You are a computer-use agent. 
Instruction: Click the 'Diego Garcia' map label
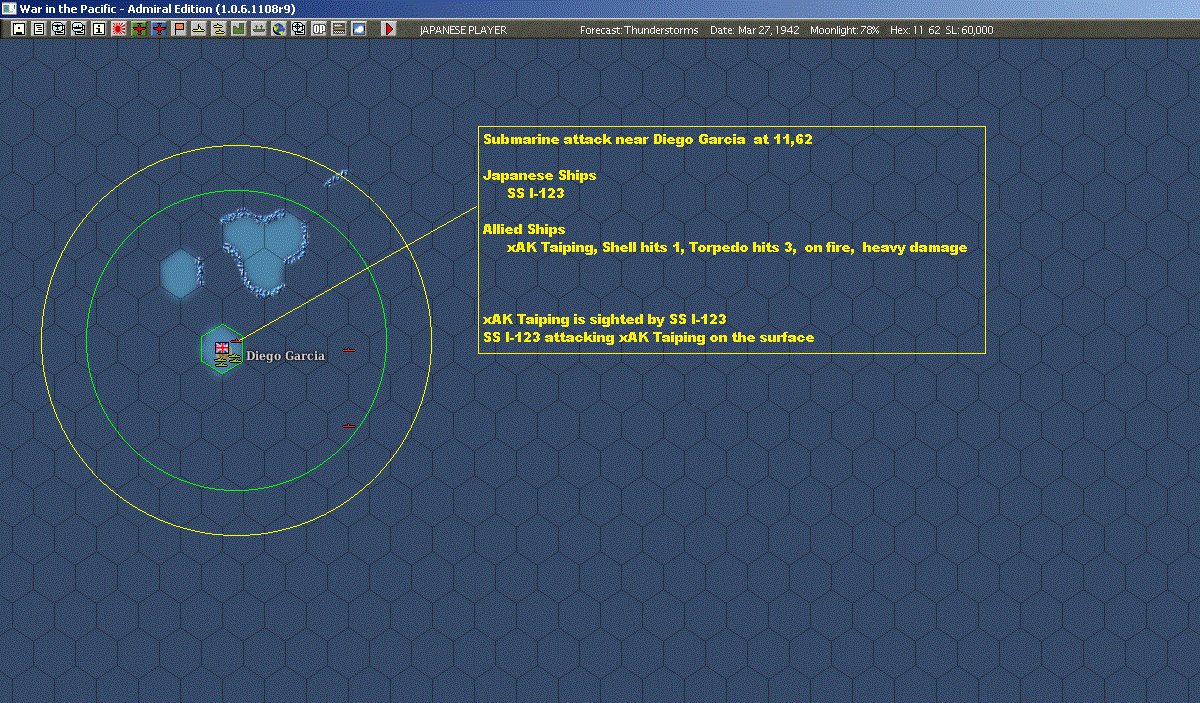coord(285,356)
